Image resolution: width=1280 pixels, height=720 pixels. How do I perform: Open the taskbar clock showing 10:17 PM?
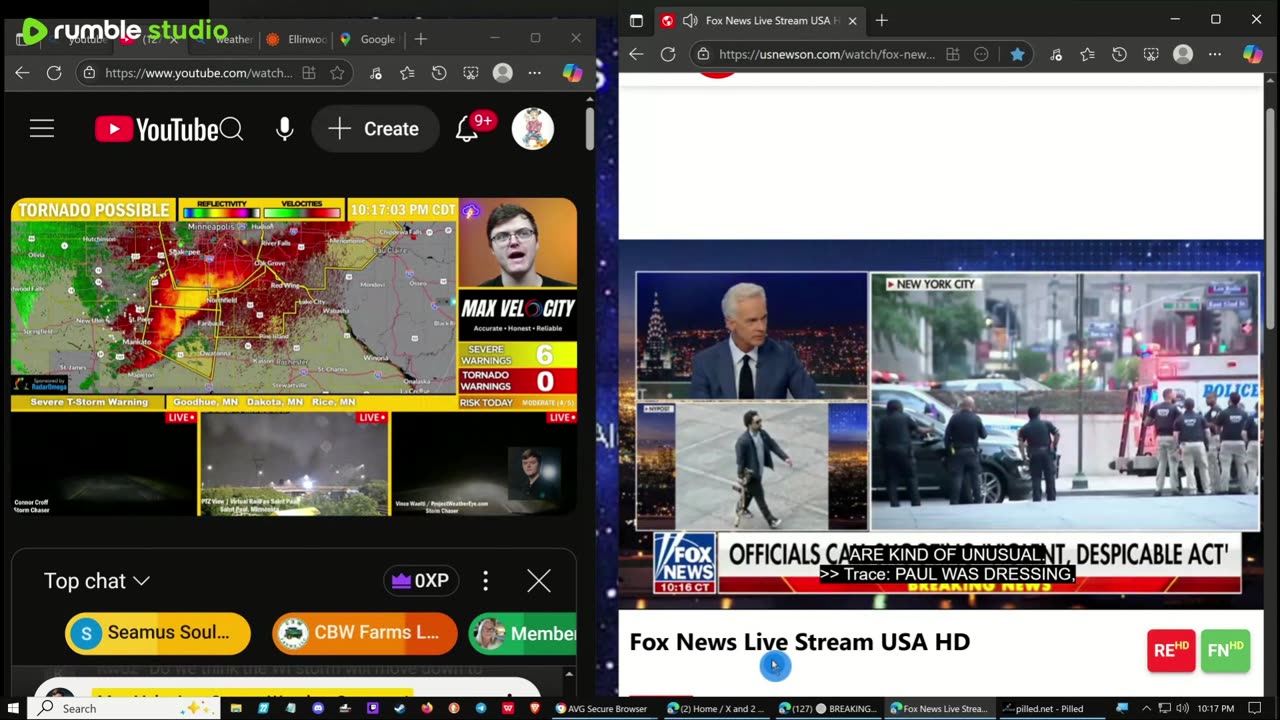[1216, 708]
